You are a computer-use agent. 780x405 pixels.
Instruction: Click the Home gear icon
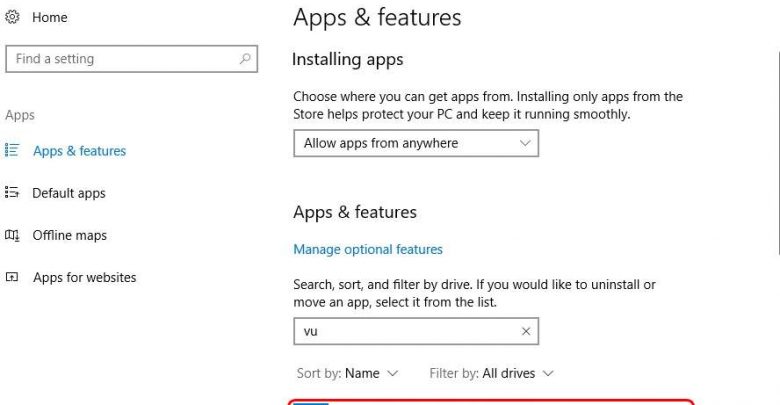tap(13, 17)
